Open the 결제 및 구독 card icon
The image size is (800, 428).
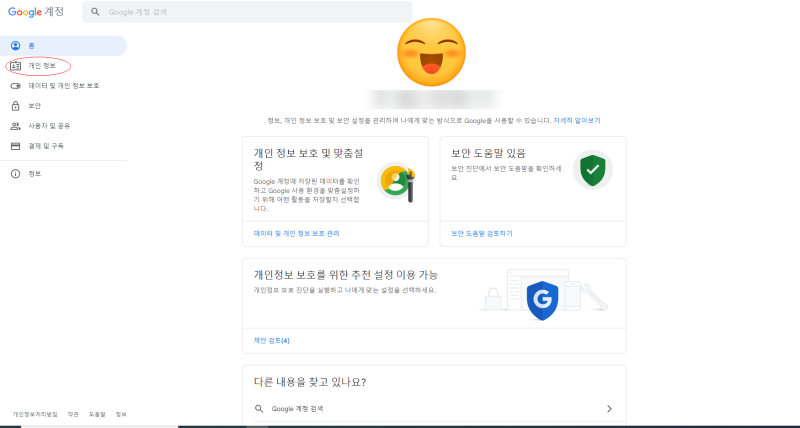[x=16, y=146]
